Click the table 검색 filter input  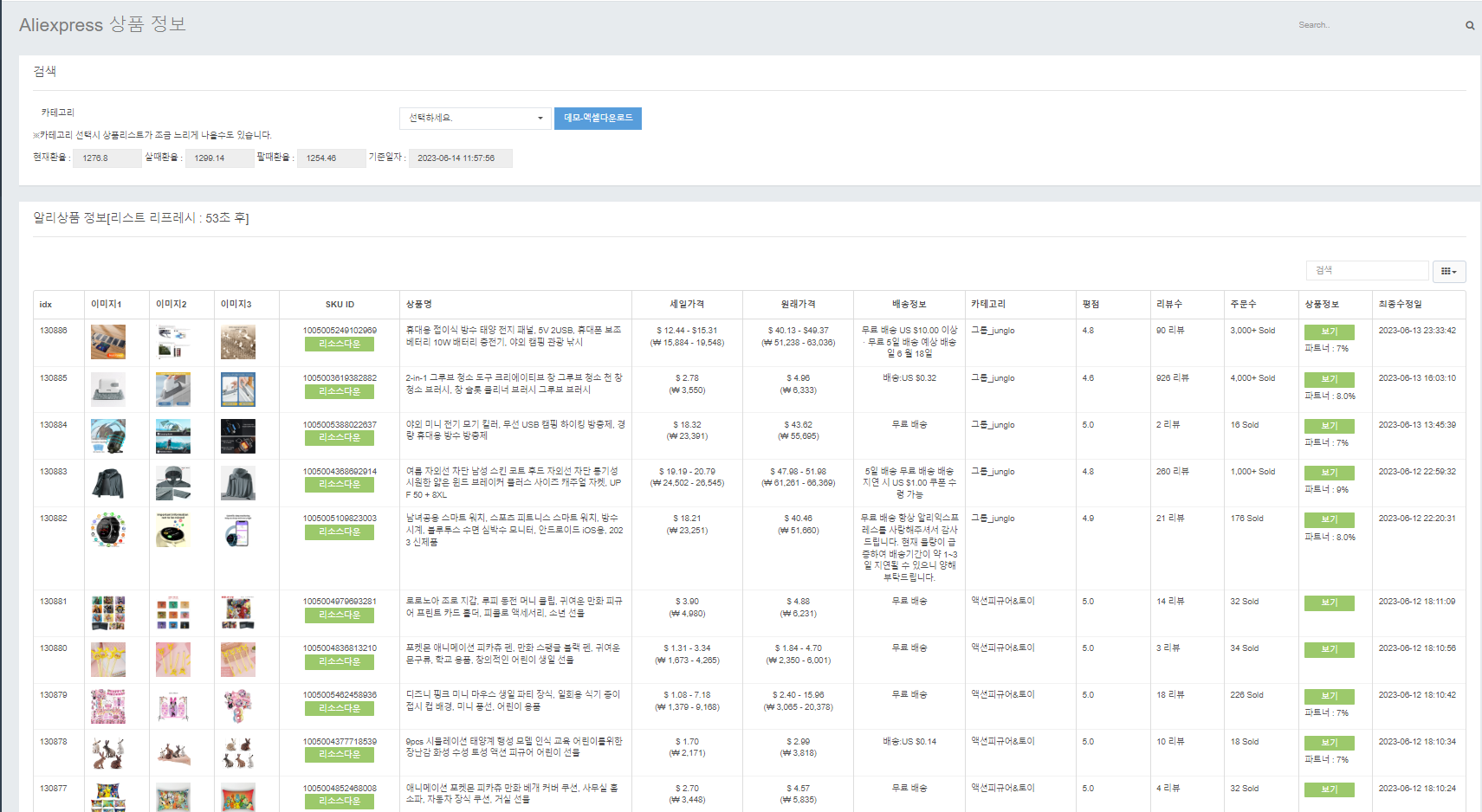[x=1366, y=271]
